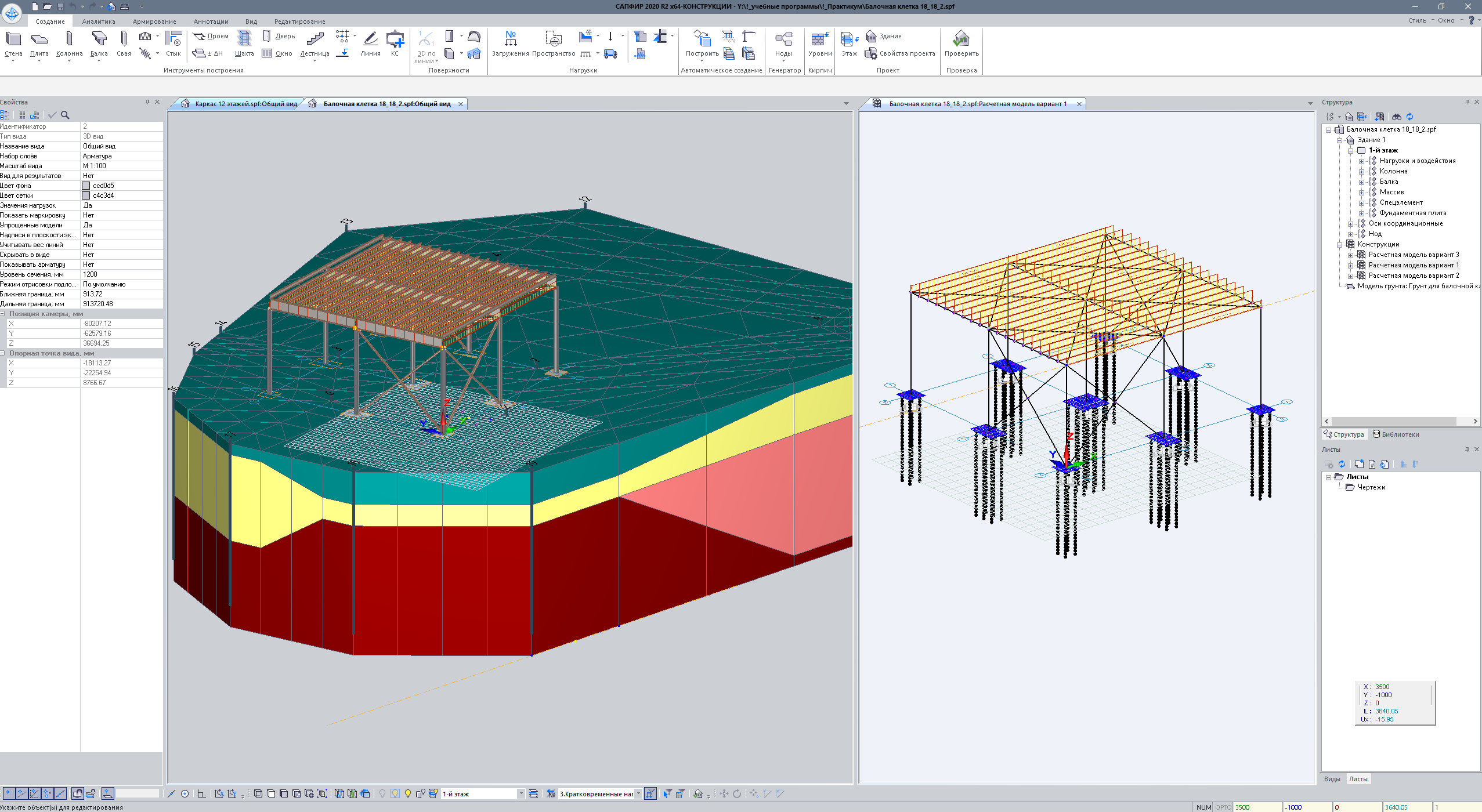The width and height of the screenshot is (1482, 812).
Task: Toggle the second snap mode button
Action: click(x=21, y=793)
